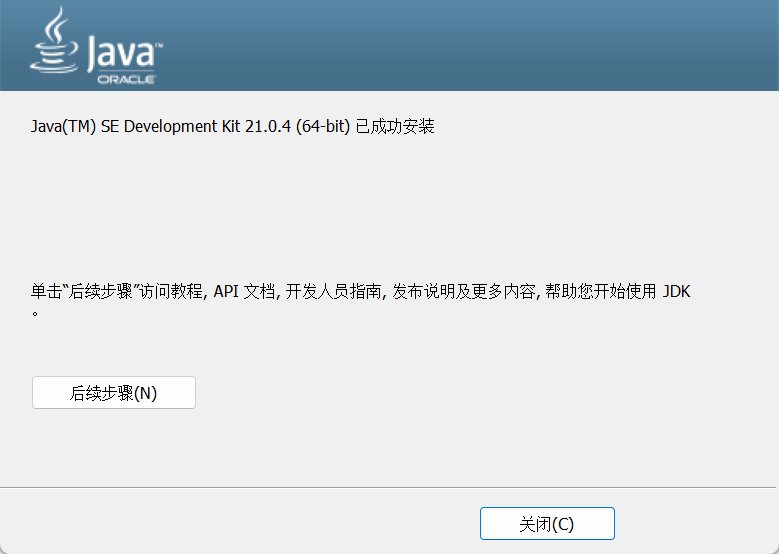This screenshot has width=779, height=554.
Task: Click the ORACLE text under the logo
Action: pos(125,79)
